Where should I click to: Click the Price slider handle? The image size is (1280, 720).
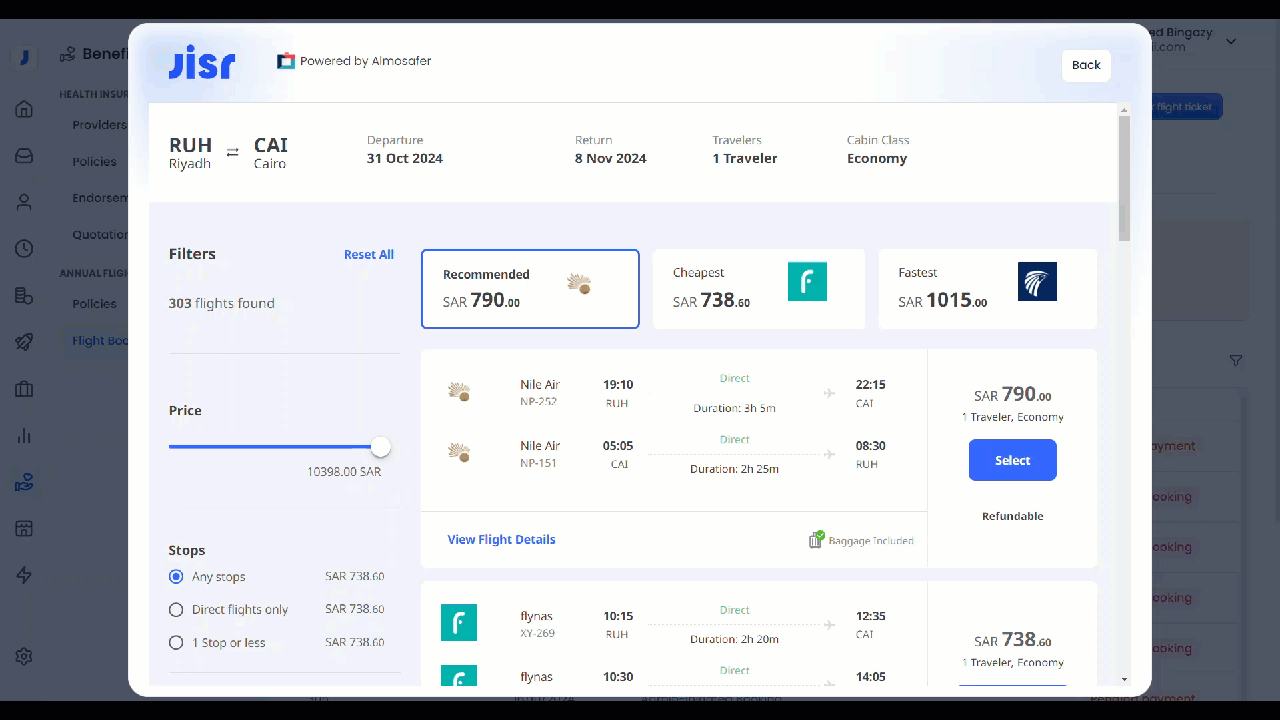[380, 447]
